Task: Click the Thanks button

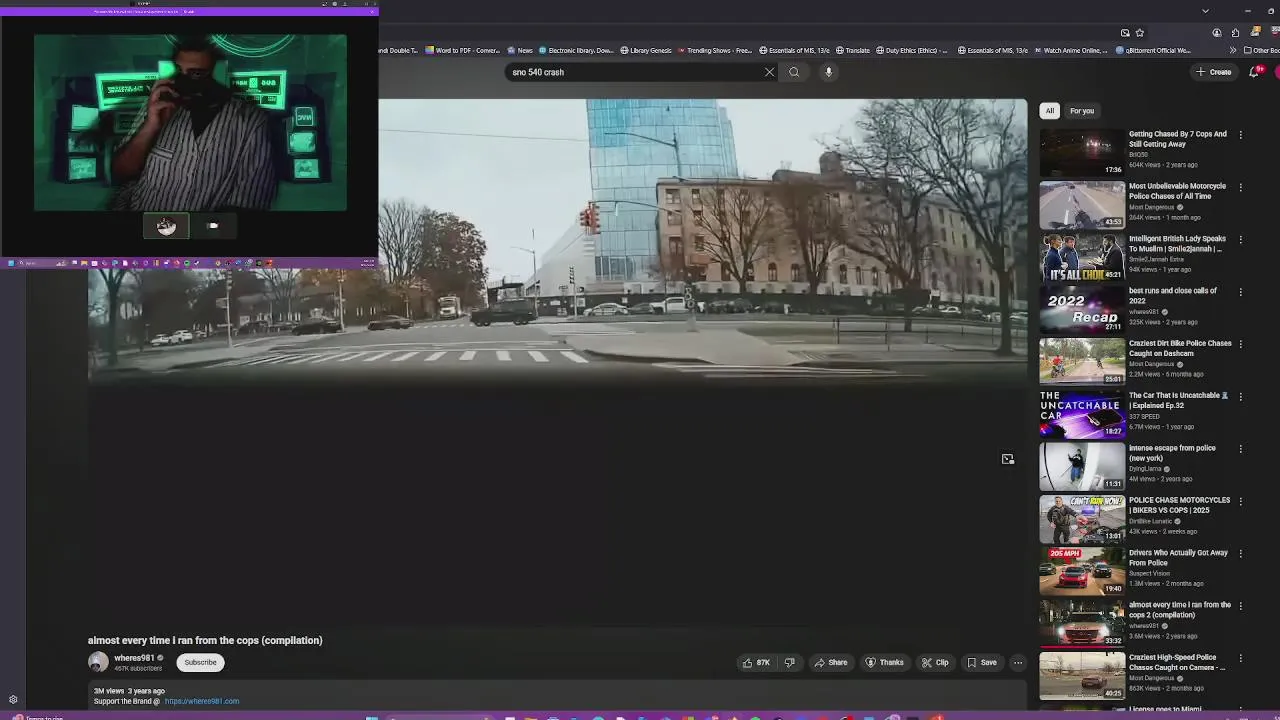Action: [x=884, y=662]
